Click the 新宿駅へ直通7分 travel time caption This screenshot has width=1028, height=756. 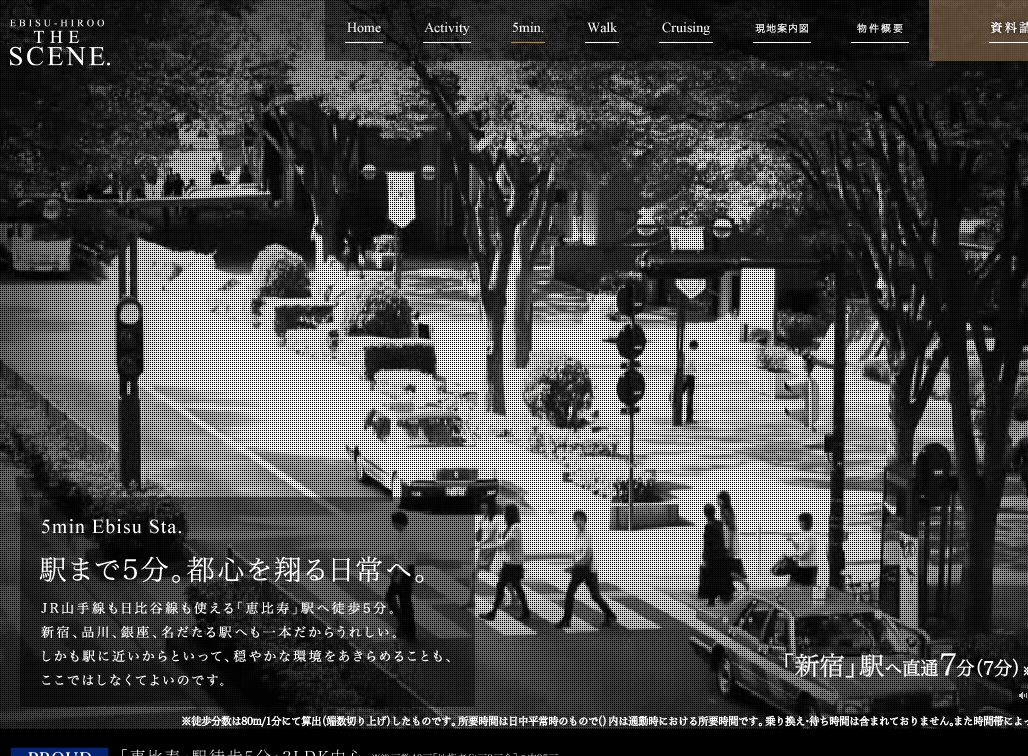coord(900,666)
